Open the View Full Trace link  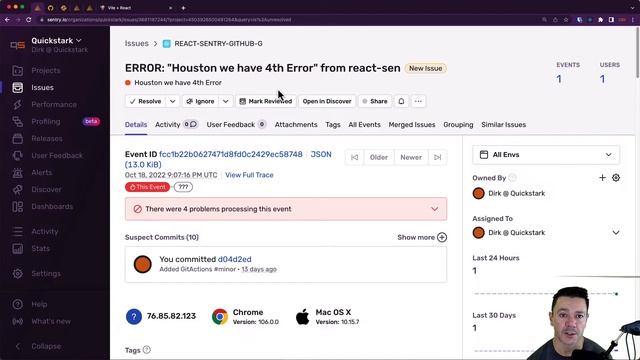249,175
